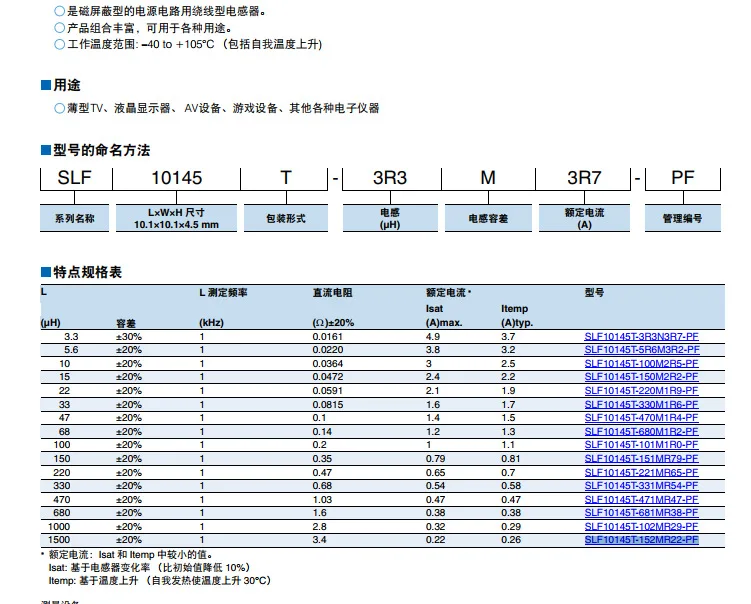Click the 0.0161 resistance cell
The height and width of the screenshot is (604, 751).
328,337
